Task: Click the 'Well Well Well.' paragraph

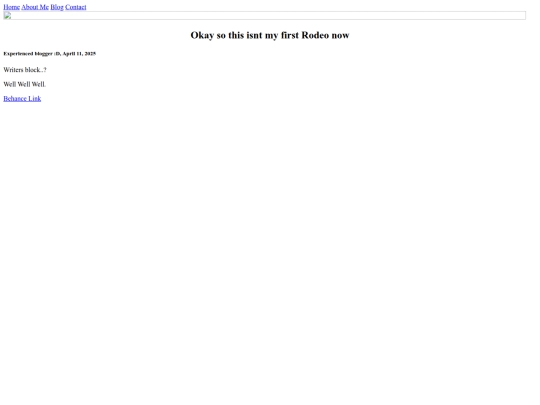Action: click(x=24, y=84)
